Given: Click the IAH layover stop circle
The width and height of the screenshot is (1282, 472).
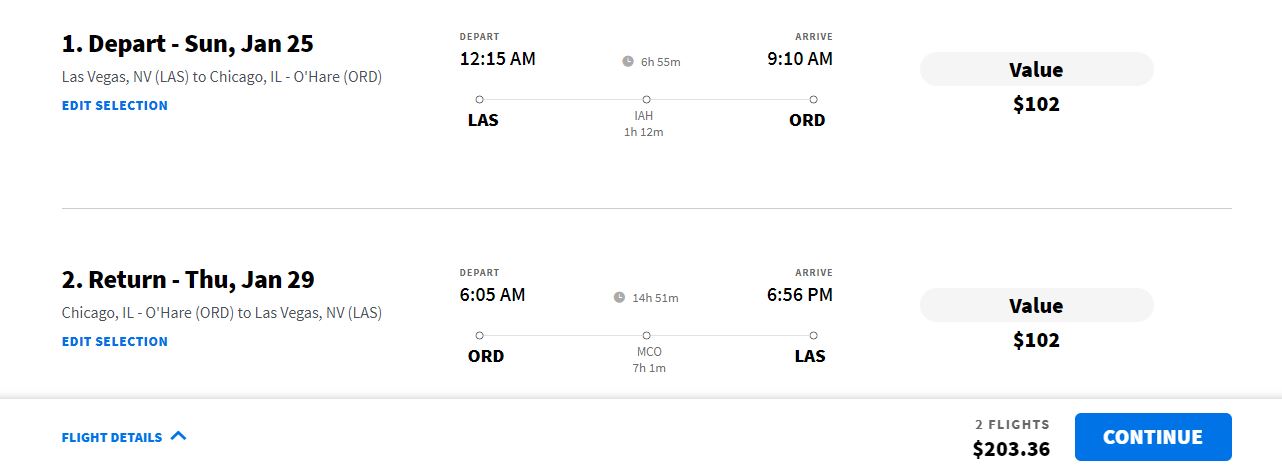Looking at the screenshot, I should 646,99.
